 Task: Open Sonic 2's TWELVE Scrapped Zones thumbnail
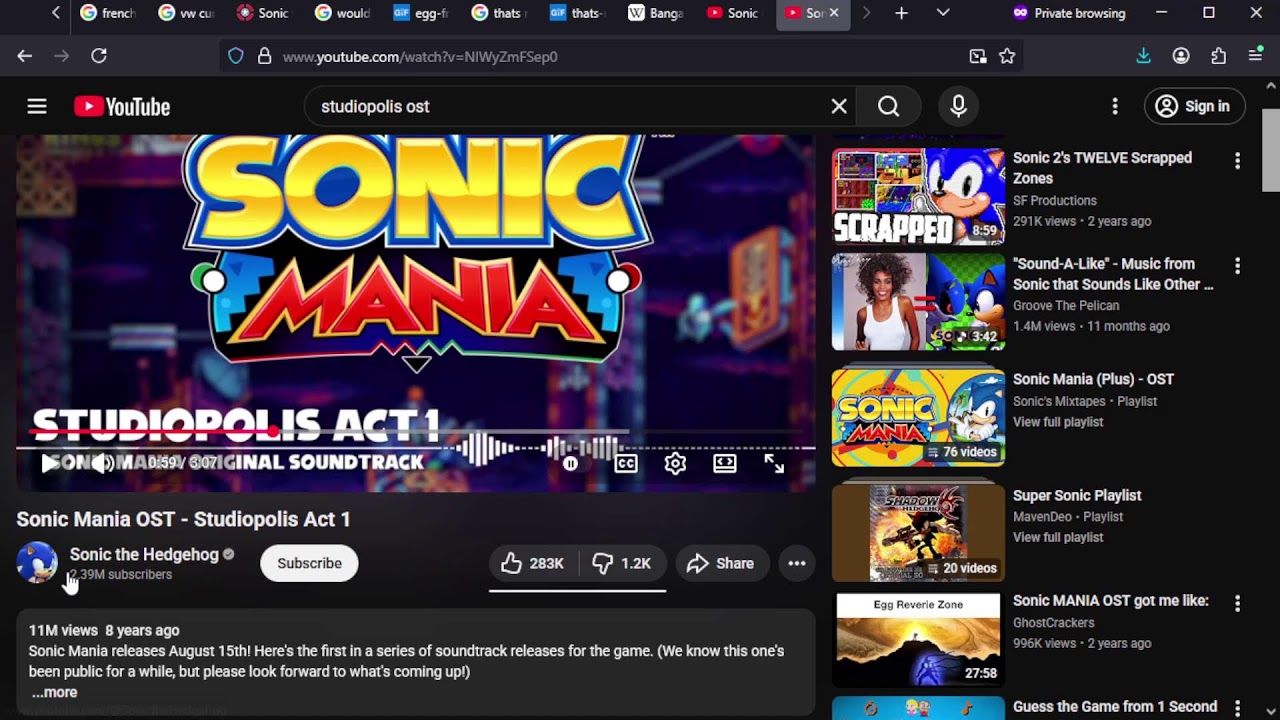(x=918, y=196)
